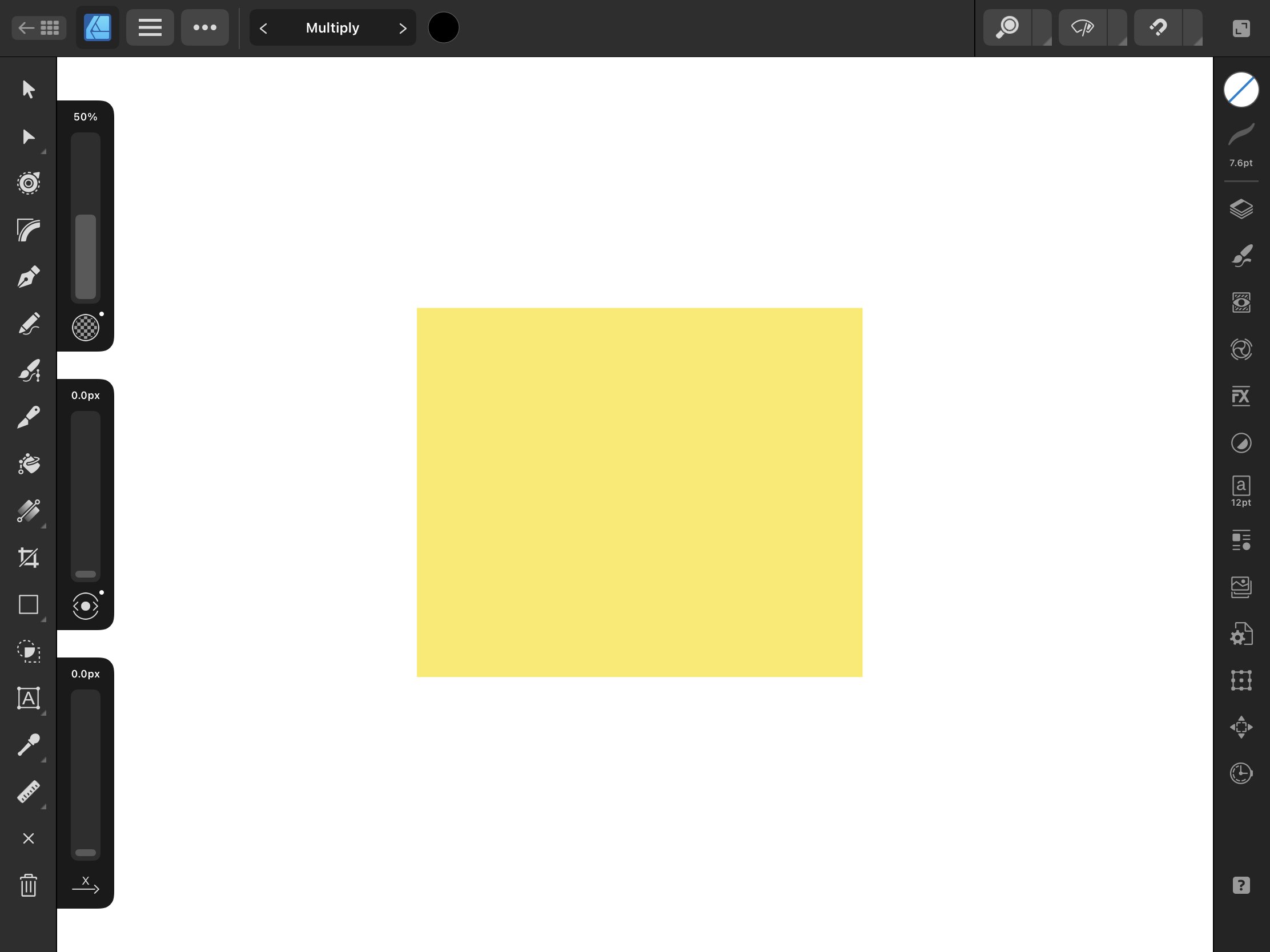The height and width of the screenshot is (952, 1270).
Task: Toggle the preview mode eye icon
Action: tap(1082, 27)
